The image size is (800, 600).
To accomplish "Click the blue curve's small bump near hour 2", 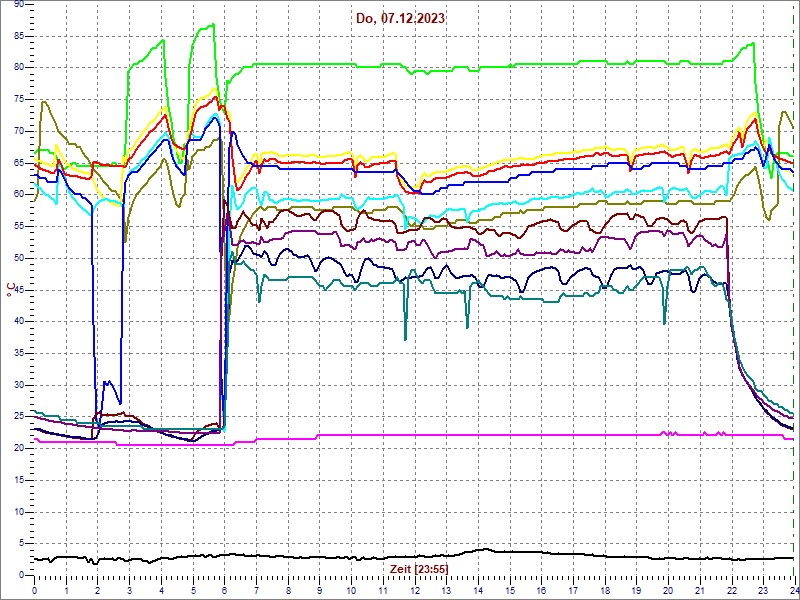I will pyautogui.click(x=106, y=382).
